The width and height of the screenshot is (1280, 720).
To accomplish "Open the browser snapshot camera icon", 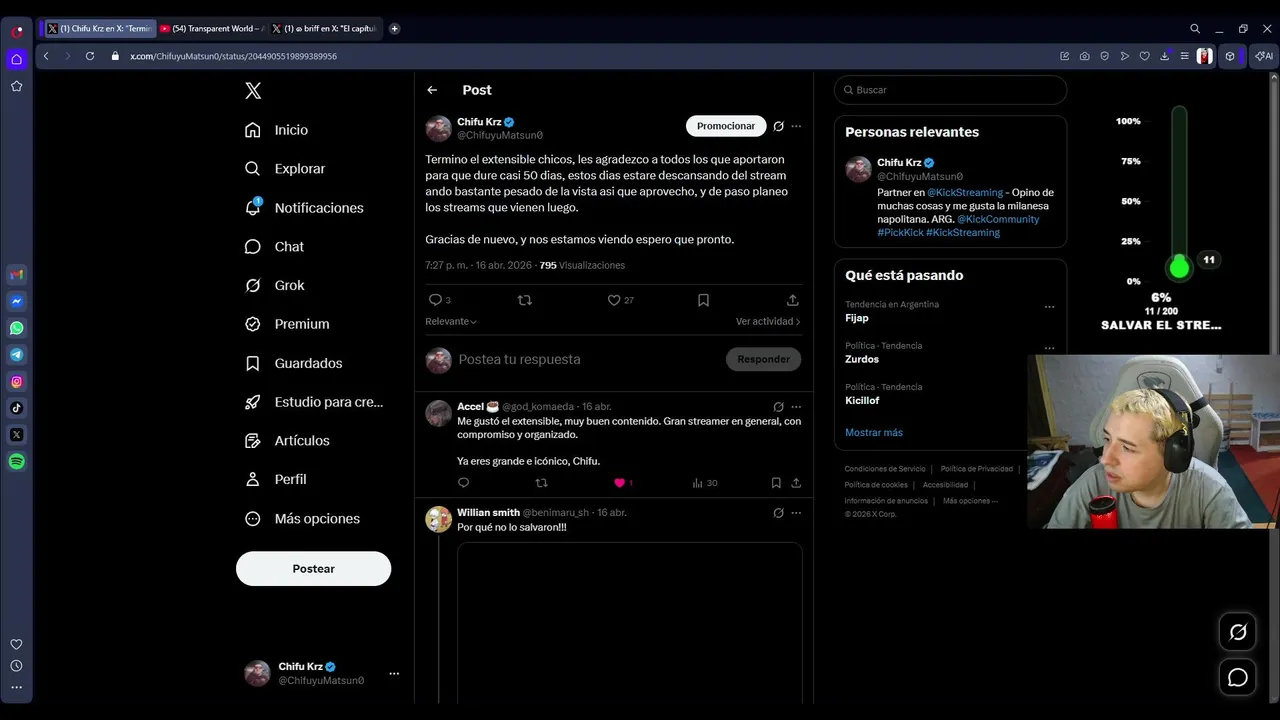I will (x=1085, y=56).
